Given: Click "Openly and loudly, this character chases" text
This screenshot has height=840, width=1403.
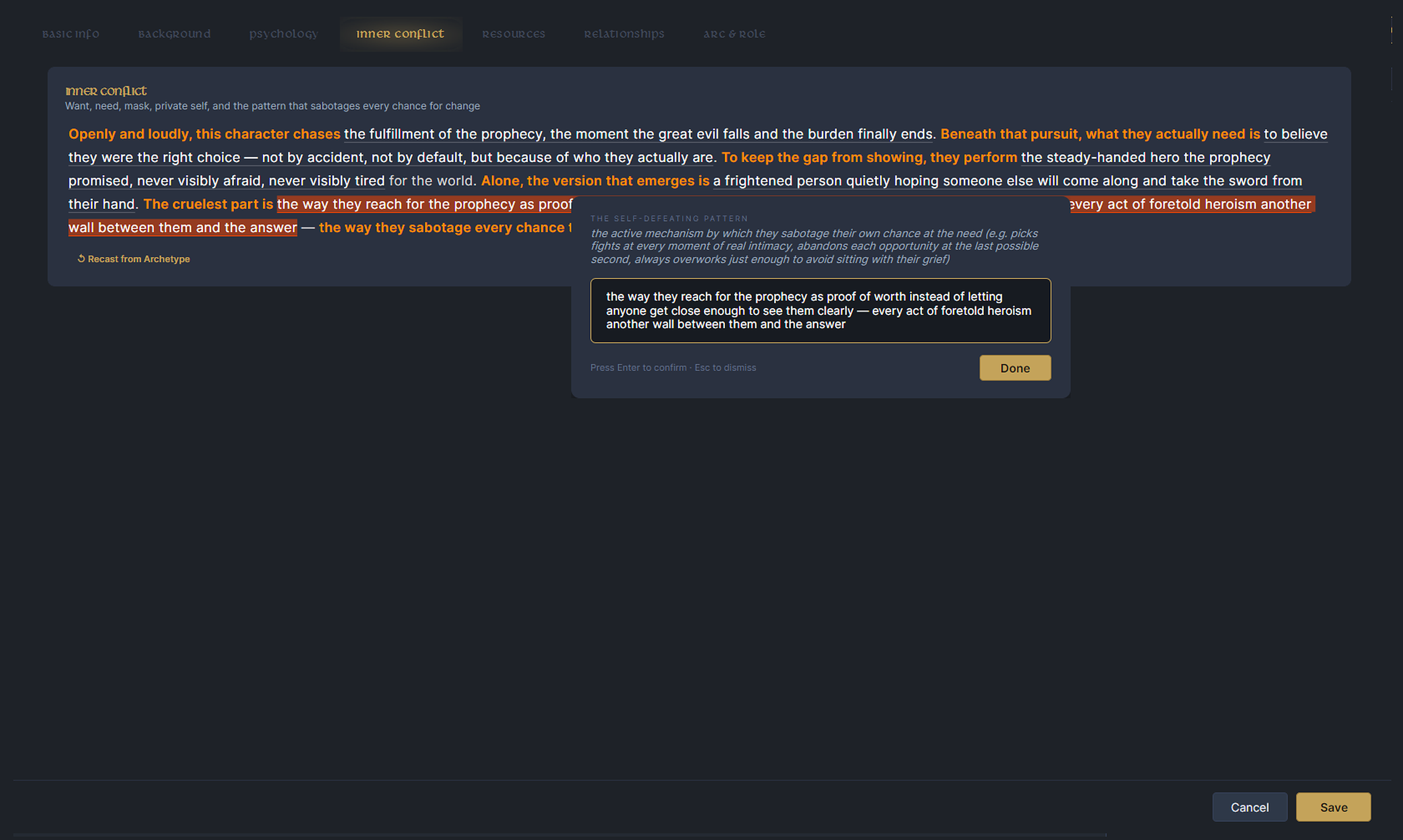Looking at the screenshot, I should click(x=204, y=134).
